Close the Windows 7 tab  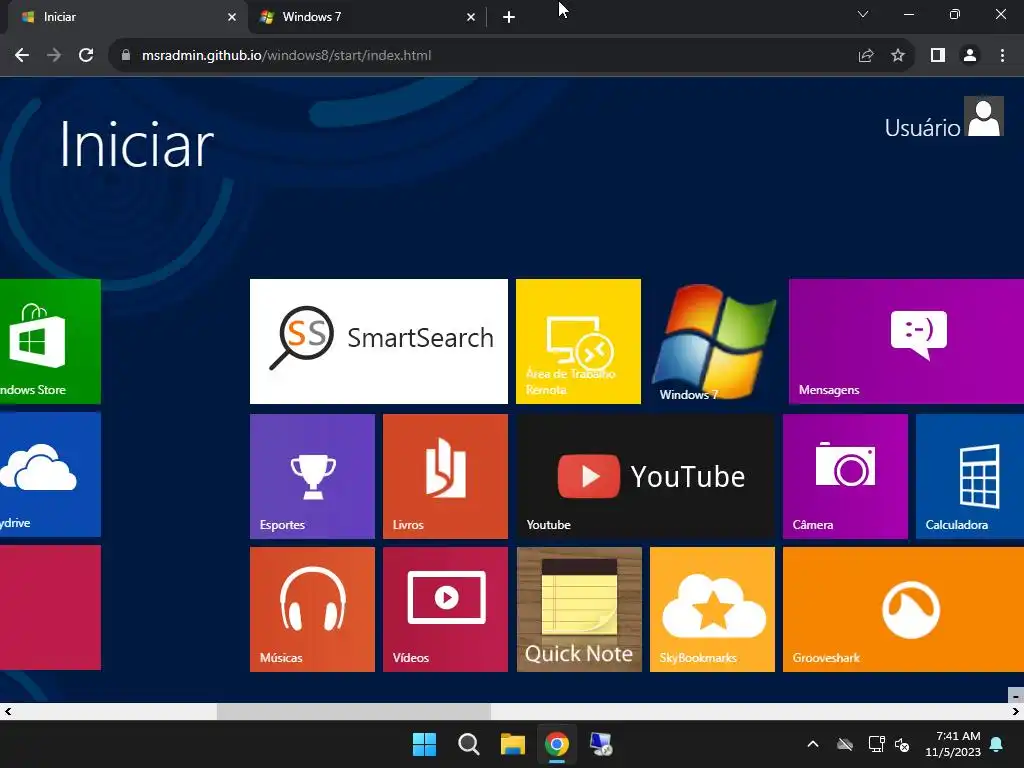[x=471, y=17]
